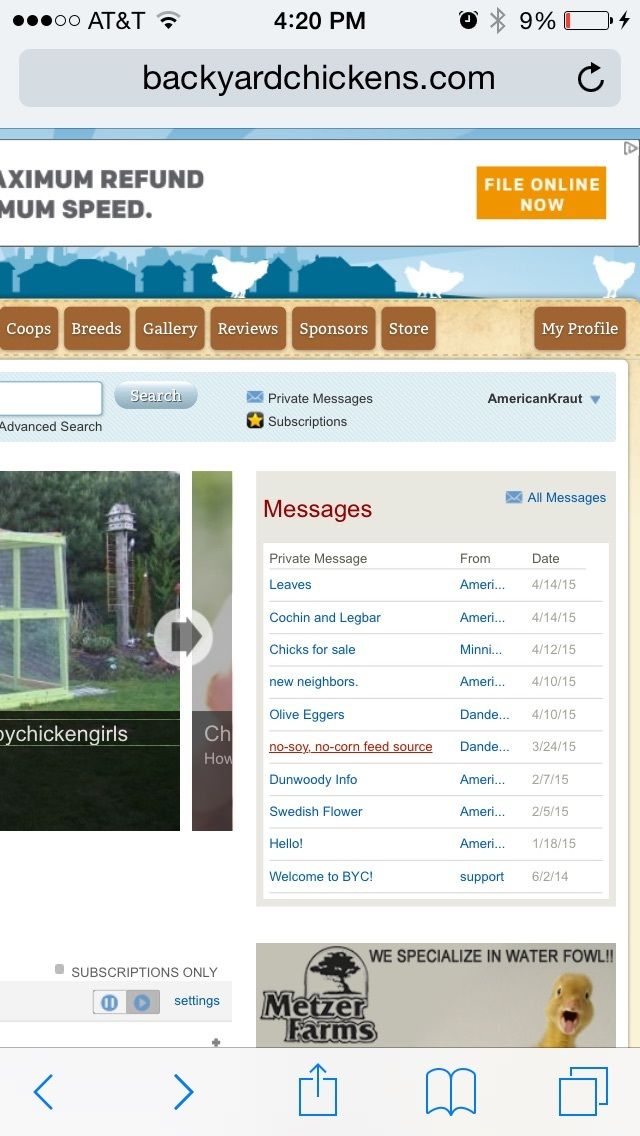Image resolution: width=640 pixels, height=1136 pixels.
Task: Open the Sponsors tab
Action: pos(333,328)
